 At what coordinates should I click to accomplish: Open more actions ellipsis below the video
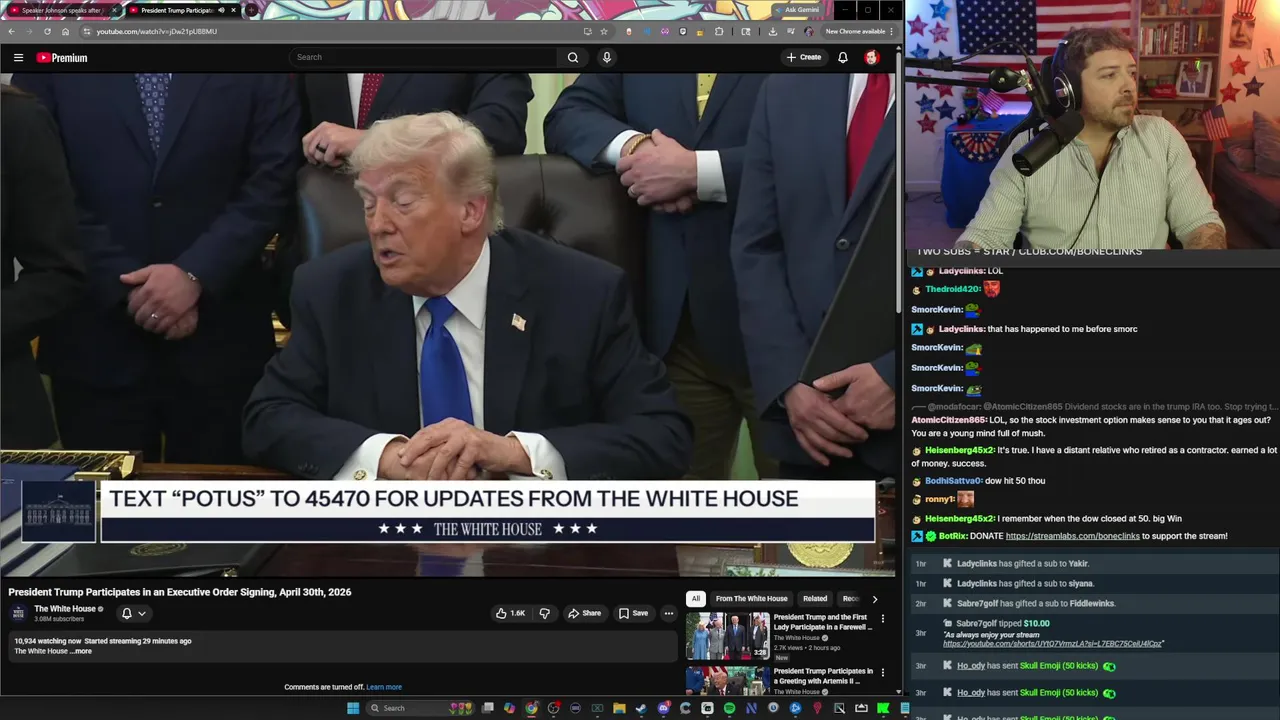click(x=669, y=613)
